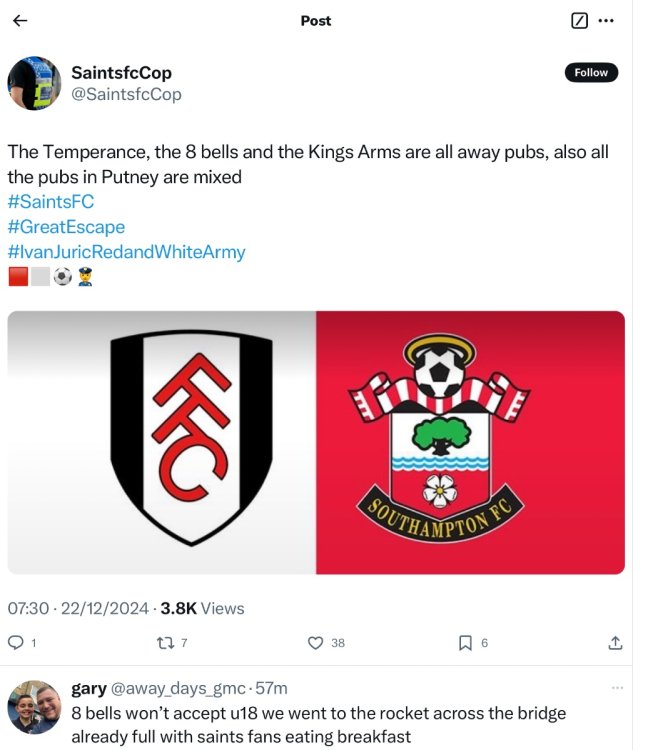653x750 pixels.
Task: Open SaintsfcCop's profile avatar
Action: click(35, 83)
